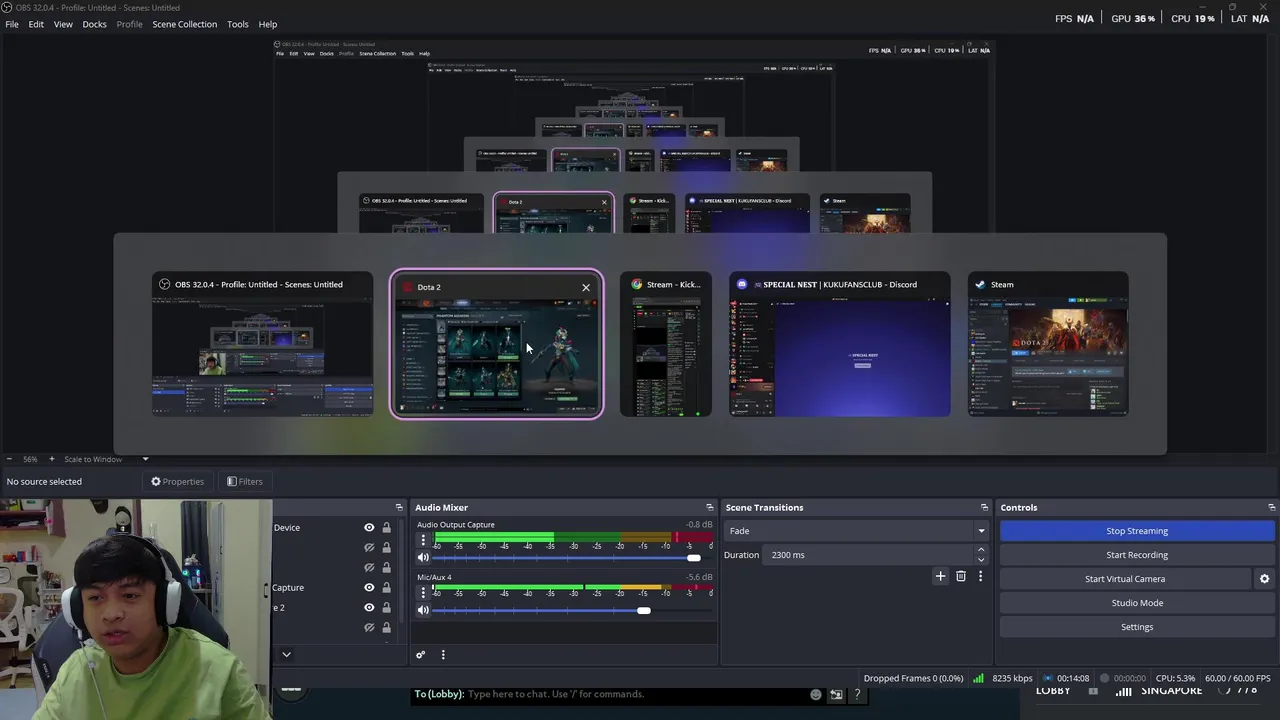Screen dimensions: 1280x720
Task: Add a new scene transition with plus
Action: pyautogui.click(x=940, y=576)
